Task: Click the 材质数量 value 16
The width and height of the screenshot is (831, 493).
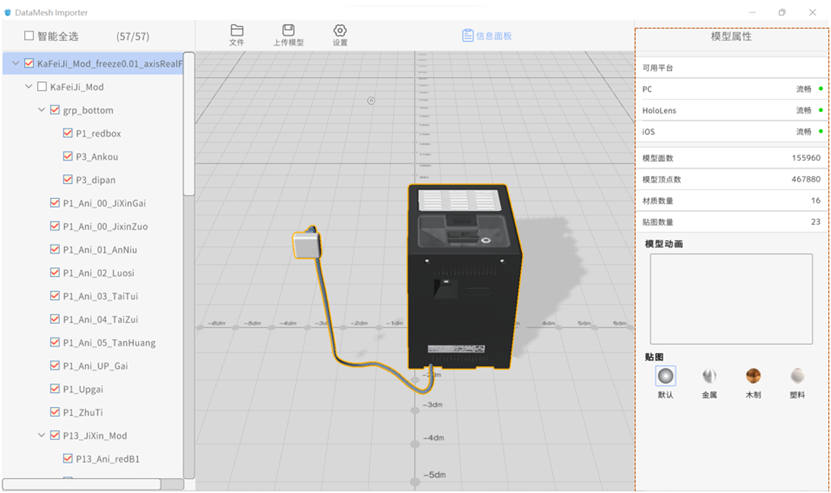Action: 816,200
